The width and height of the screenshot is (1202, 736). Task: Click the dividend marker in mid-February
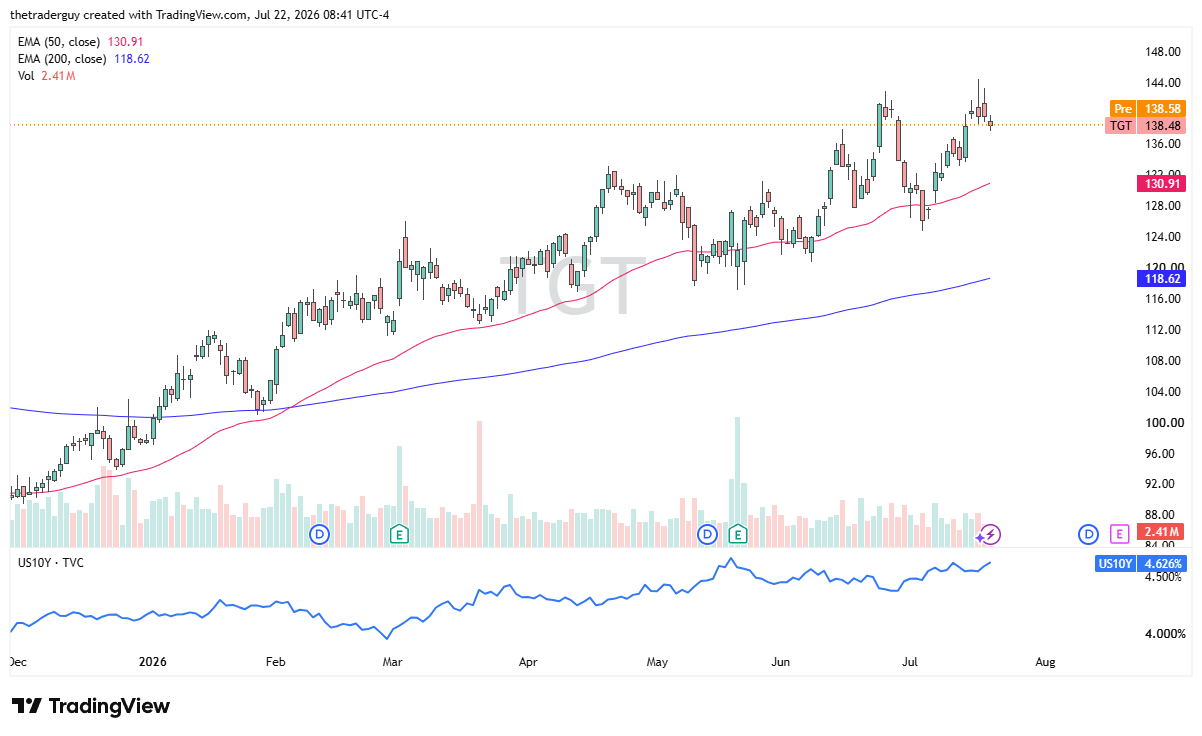tap(320, 534)
